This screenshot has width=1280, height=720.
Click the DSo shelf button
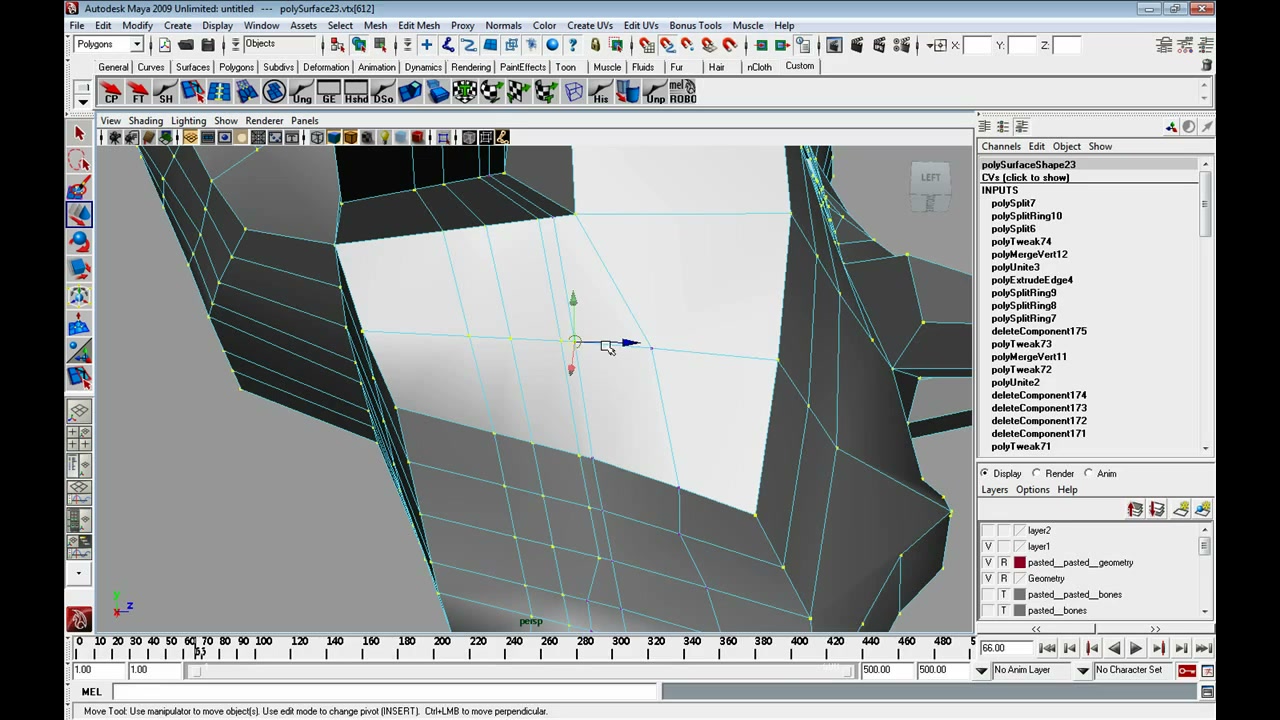[383, 93]
